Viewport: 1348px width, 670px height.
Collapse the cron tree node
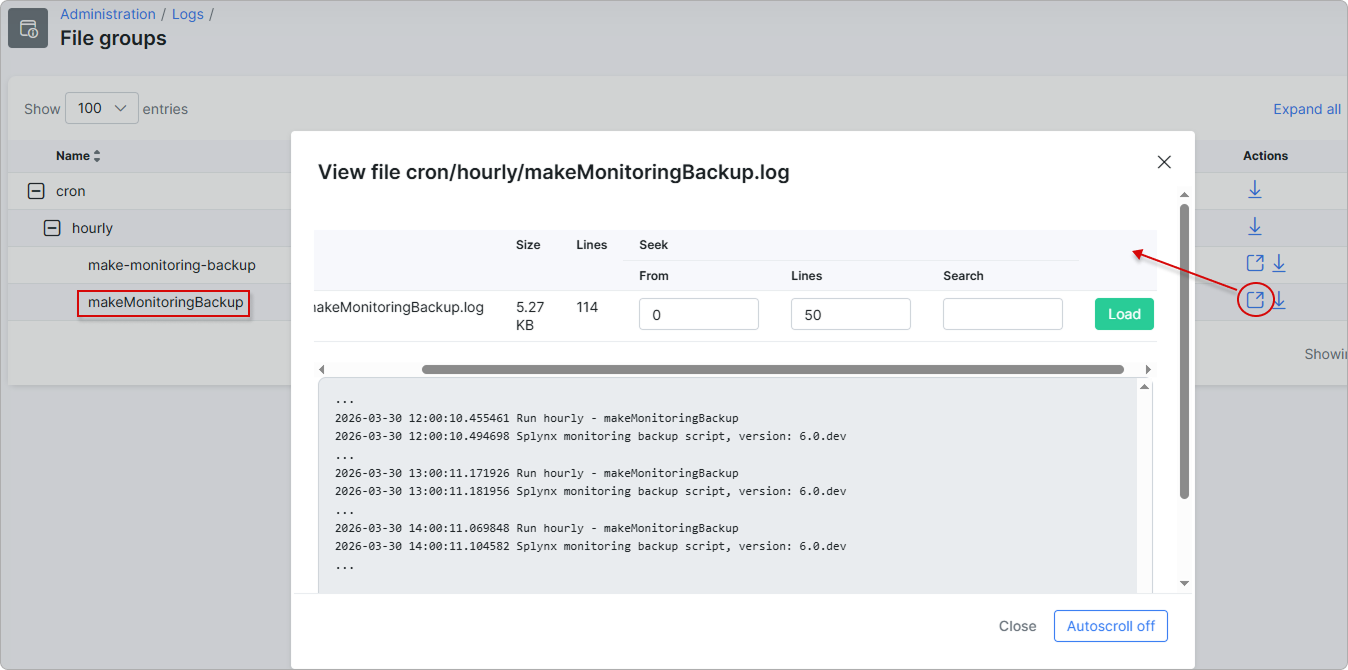[x=36, y=191]
